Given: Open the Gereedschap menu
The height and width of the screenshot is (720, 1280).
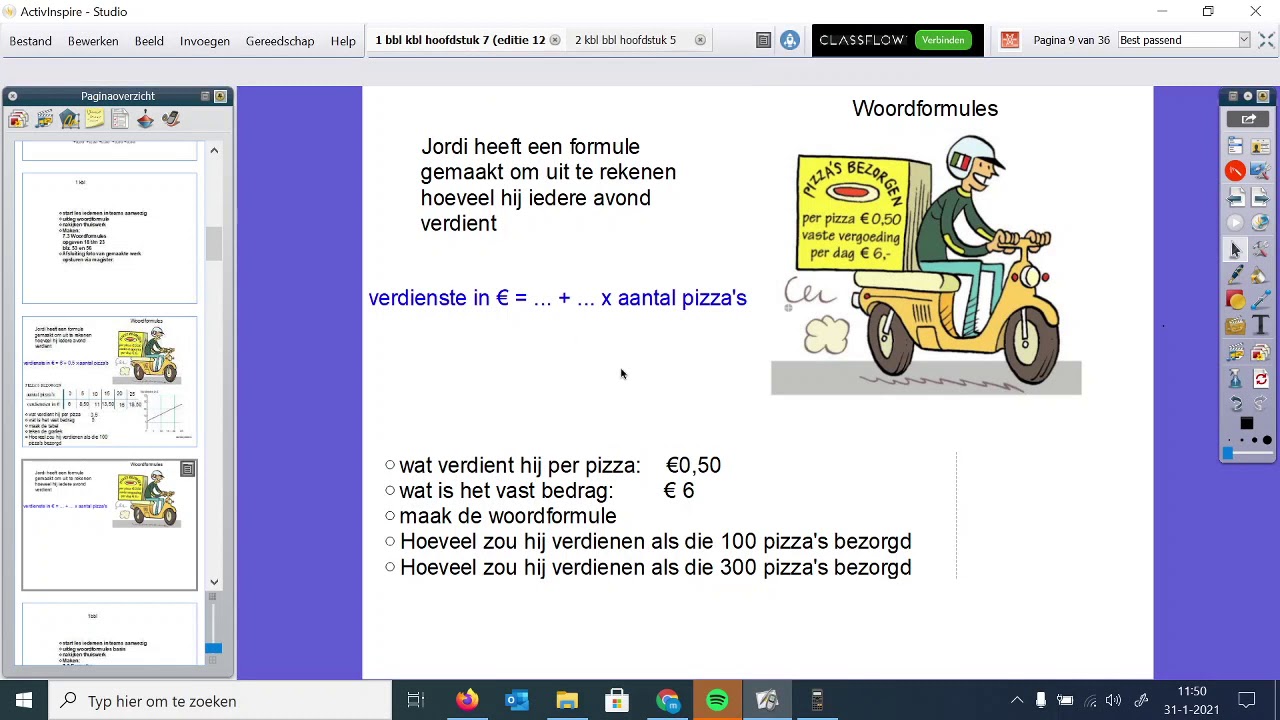Looking at the screenshot, I should coord(280,41).
